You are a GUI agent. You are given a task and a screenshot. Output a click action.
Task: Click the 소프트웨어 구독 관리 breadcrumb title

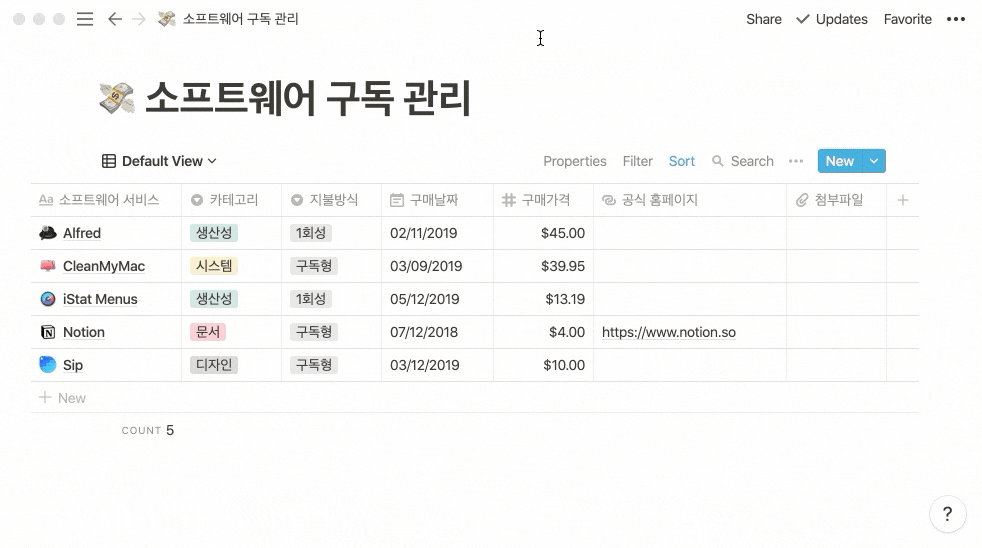coord(240,19)
